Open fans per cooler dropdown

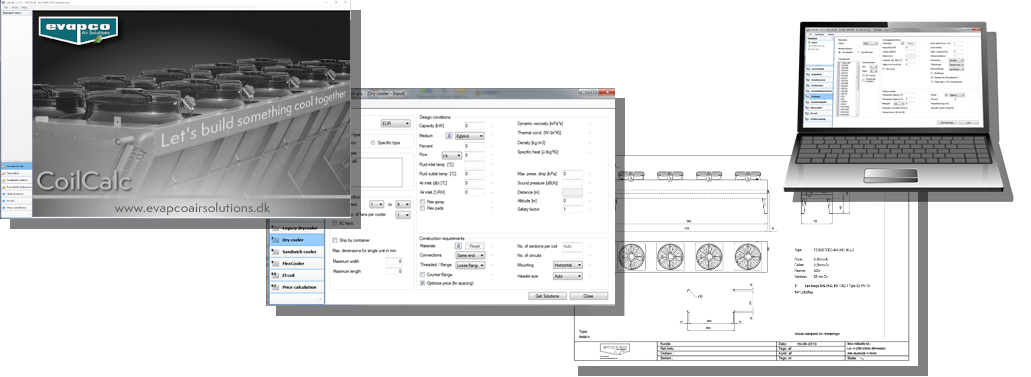403,214
